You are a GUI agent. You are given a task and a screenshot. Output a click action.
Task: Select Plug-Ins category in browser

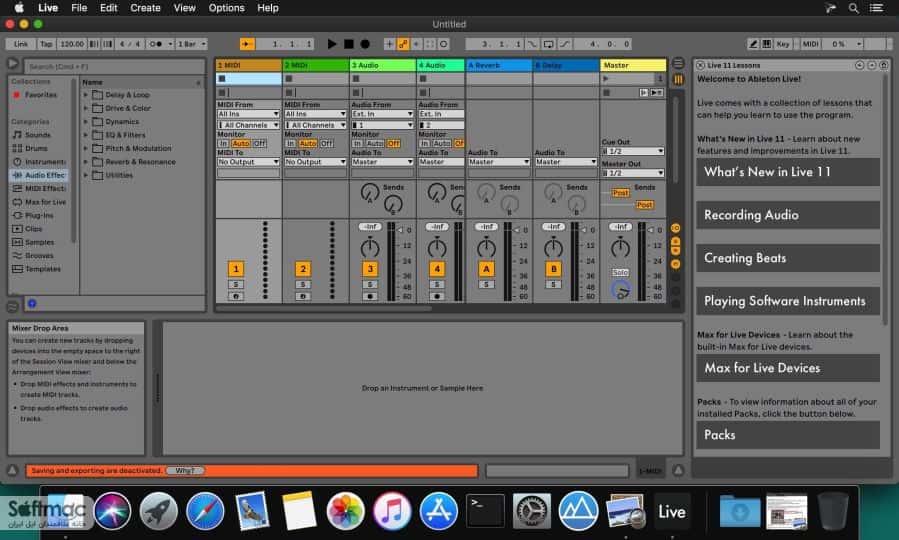pos(39,215)
